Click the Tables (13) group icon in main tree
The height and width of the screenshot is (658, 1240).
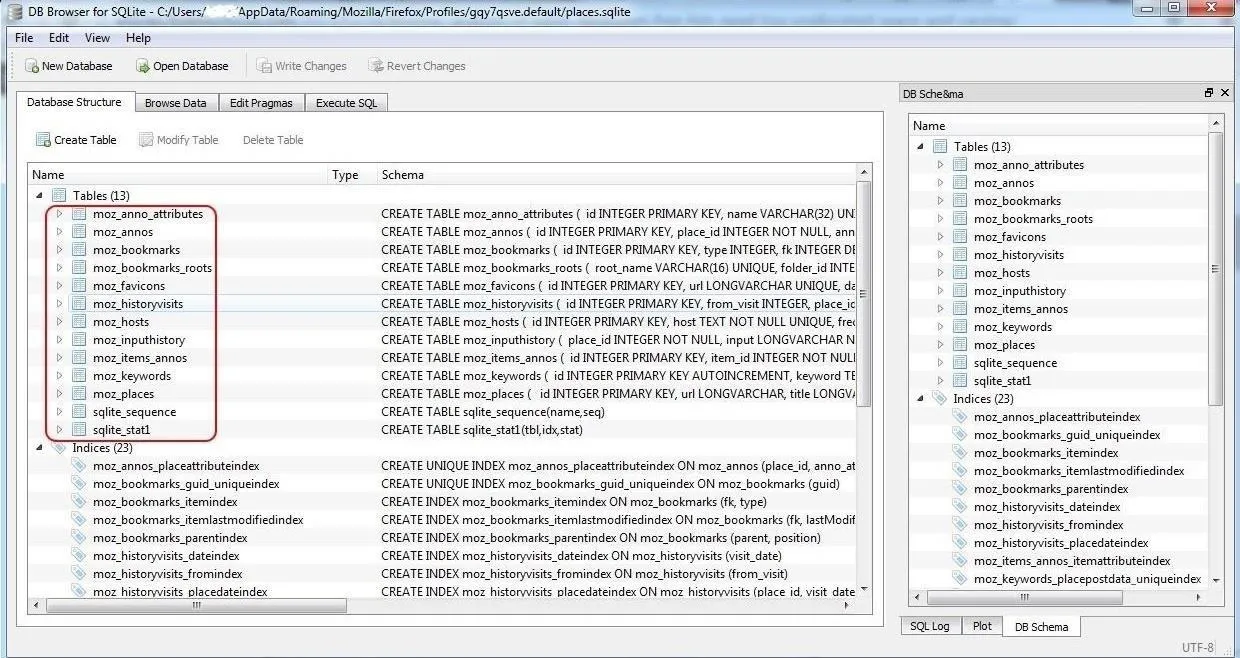[x=59, y=196]
